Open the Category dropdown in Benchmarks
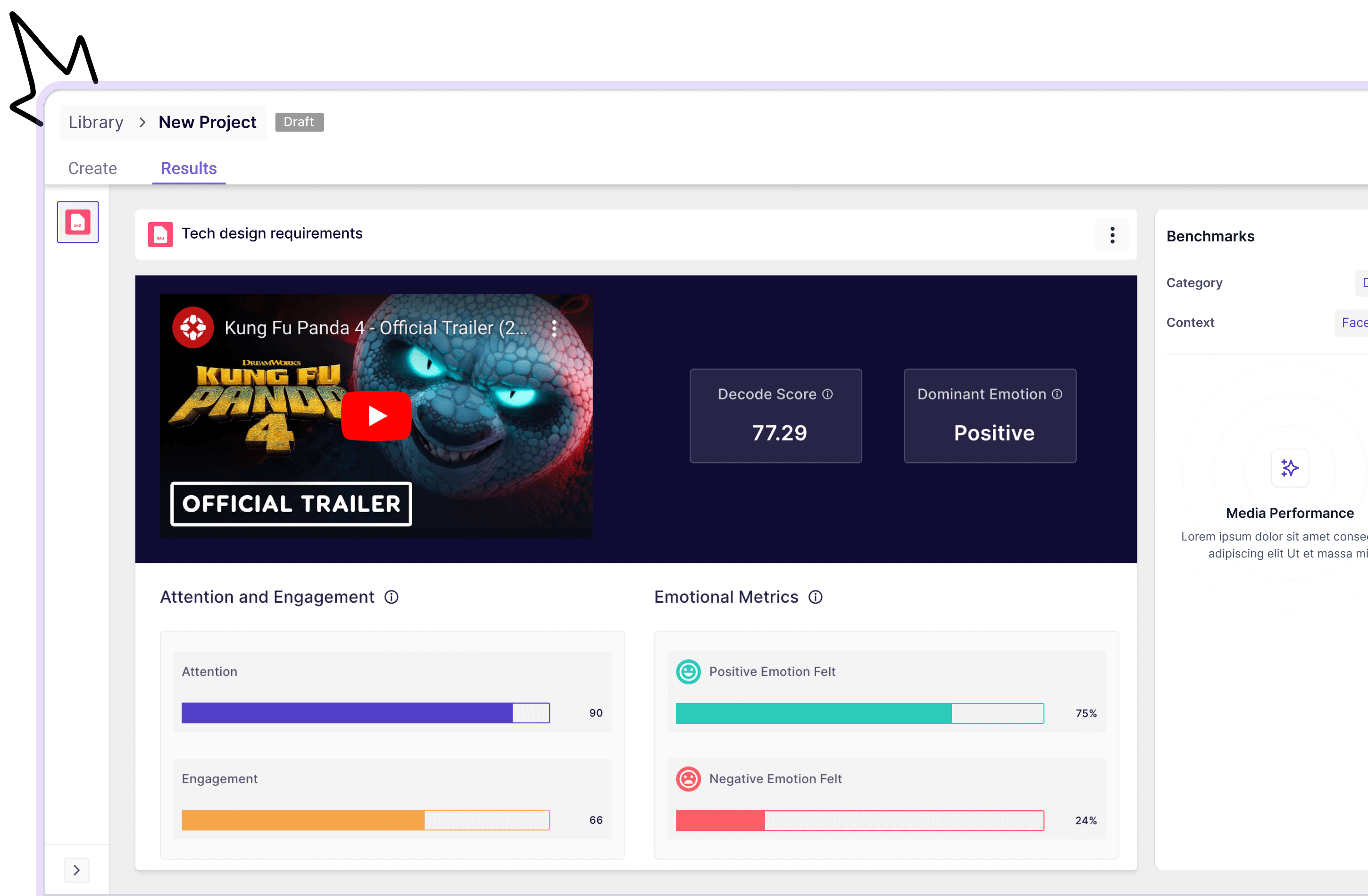This screenshot has width=1368, height=896. [1361, 283]
